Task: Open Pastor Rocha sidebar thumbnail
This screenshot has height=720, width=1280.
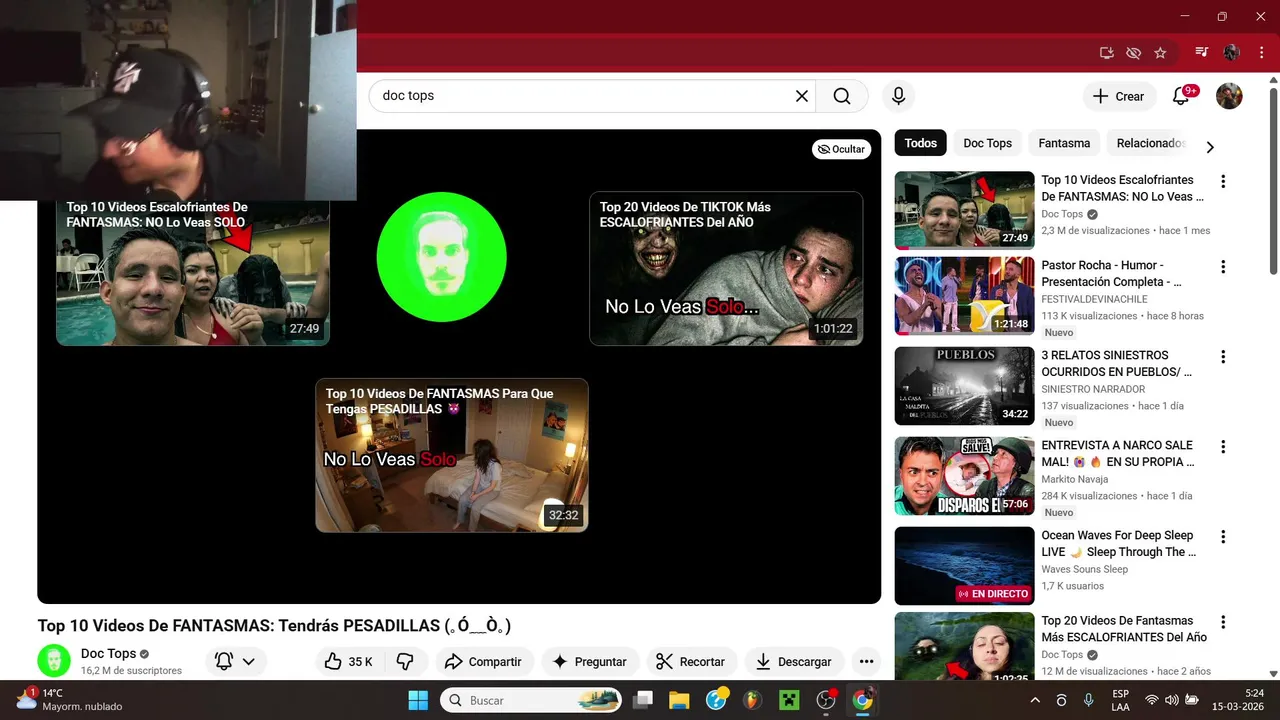Action: tap(964, 295)
